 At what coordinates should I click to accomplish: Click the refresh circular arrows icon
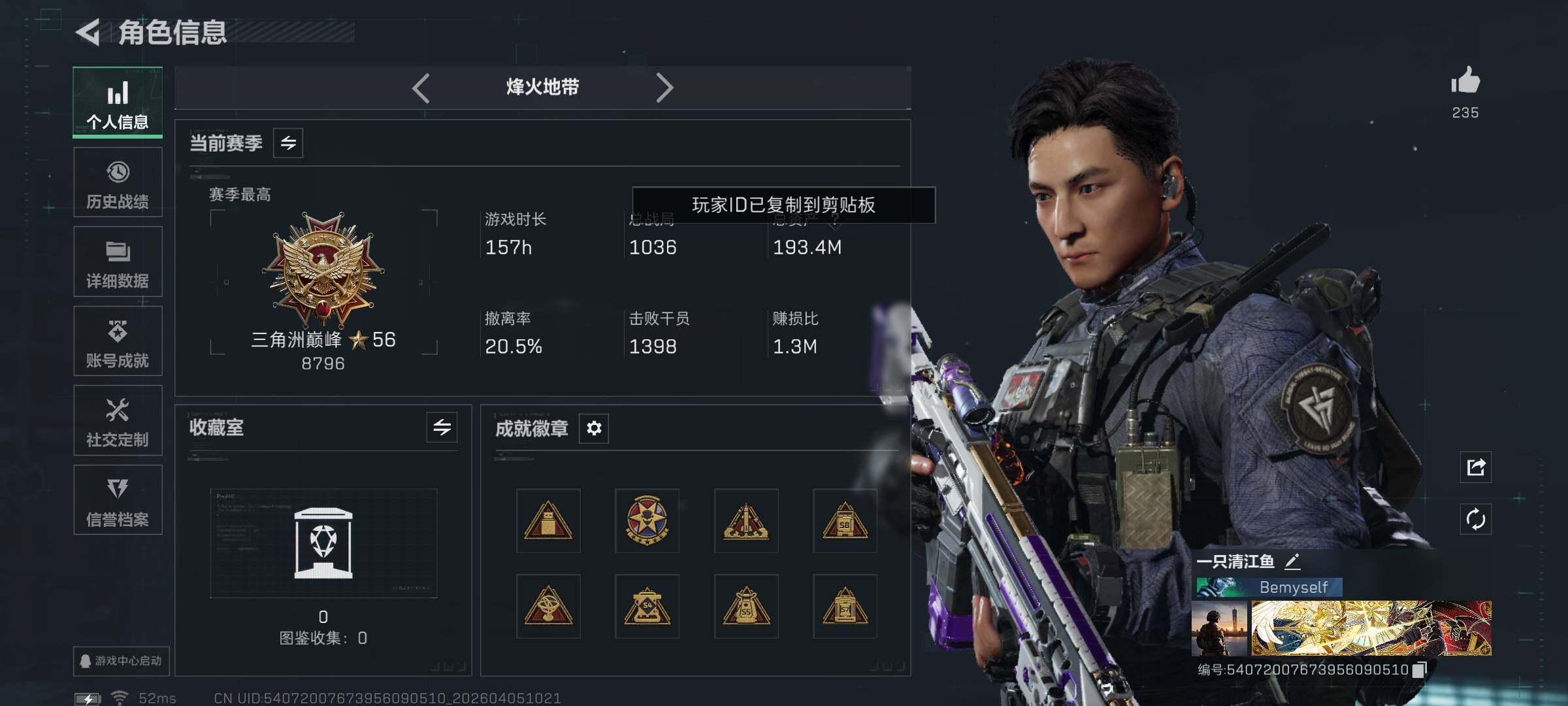click(x=1476, y=520)
